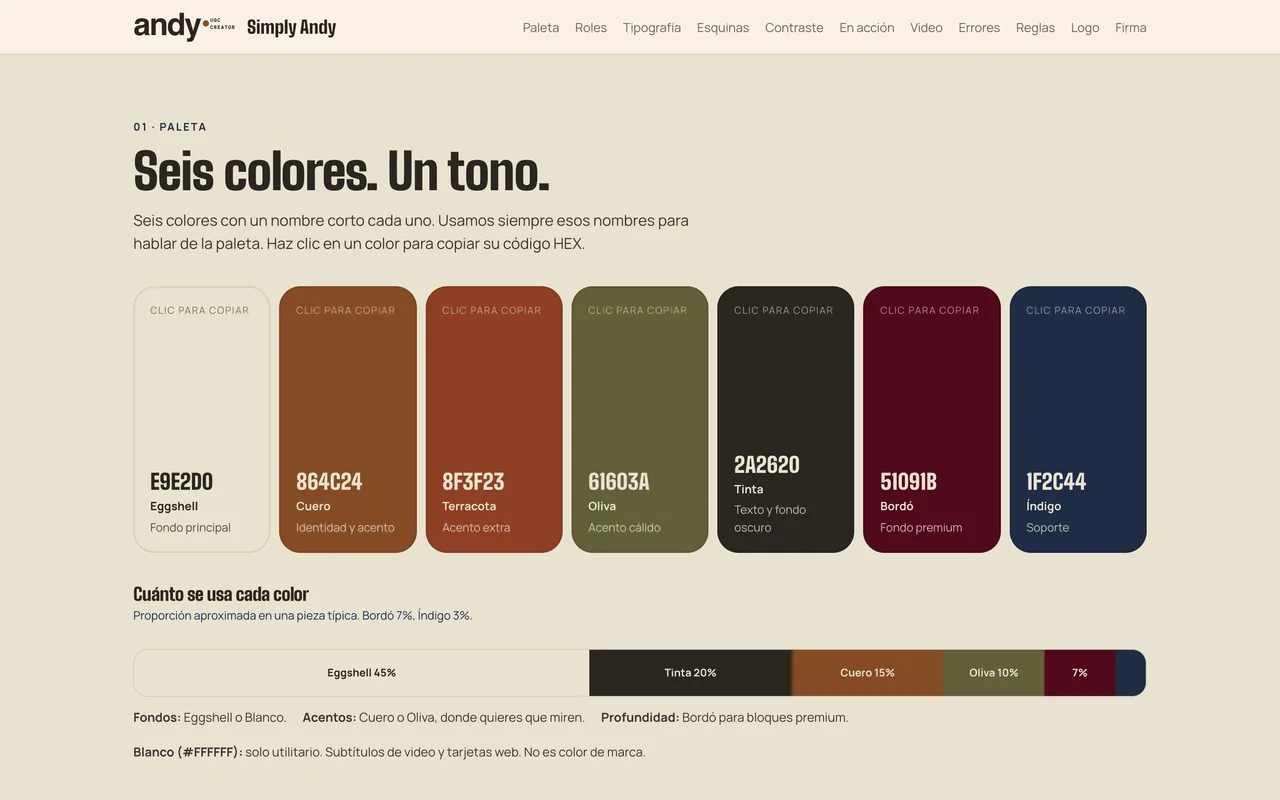Copy the Eggshell E9E2D0 color swatch

(x=202, y=420)
